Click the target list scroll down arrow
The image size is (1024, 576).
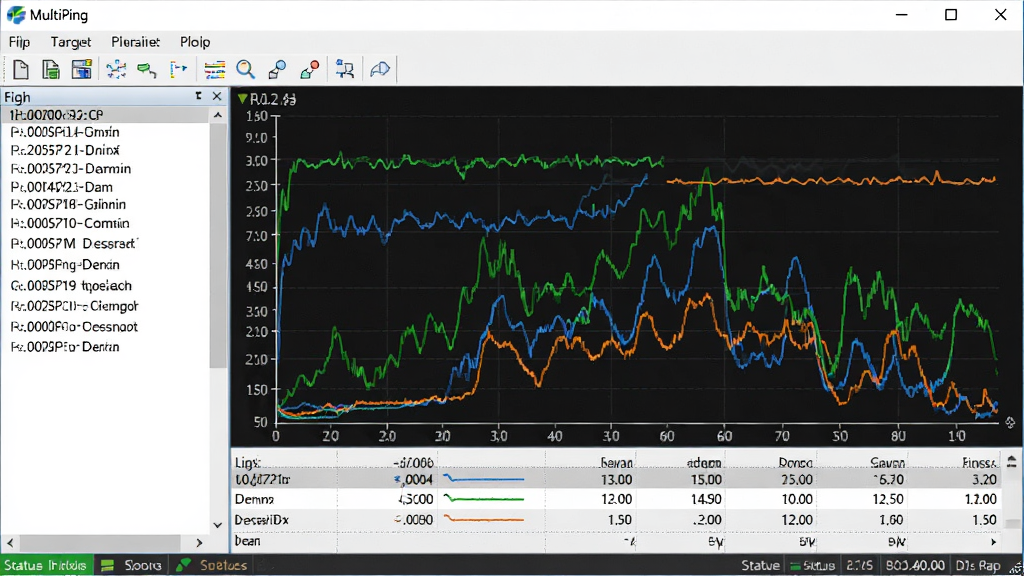click(x=218, y=525)
